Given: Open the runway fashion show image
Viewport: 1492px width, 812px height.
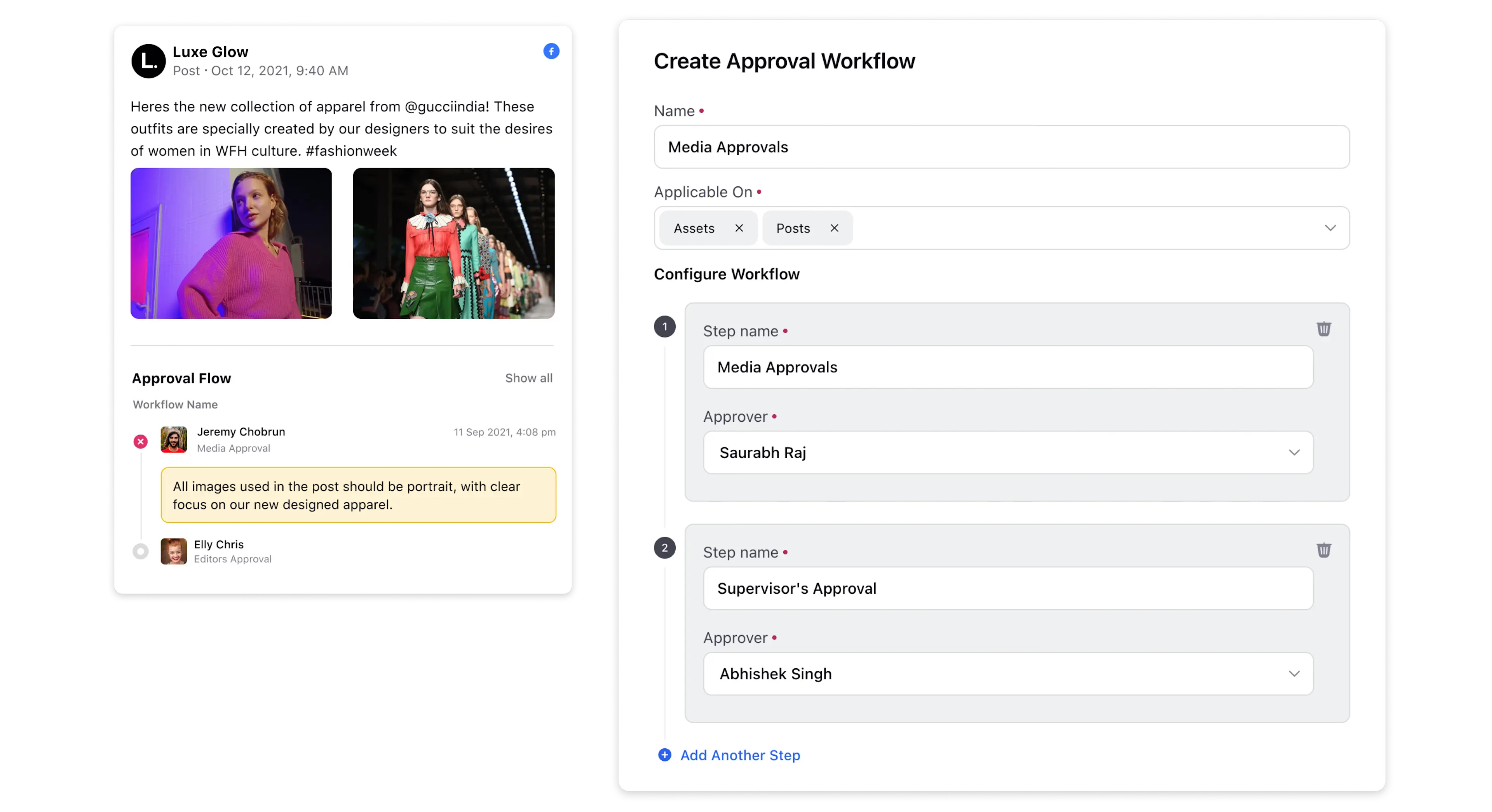Looking at the screenshot, I should (453, 243).
